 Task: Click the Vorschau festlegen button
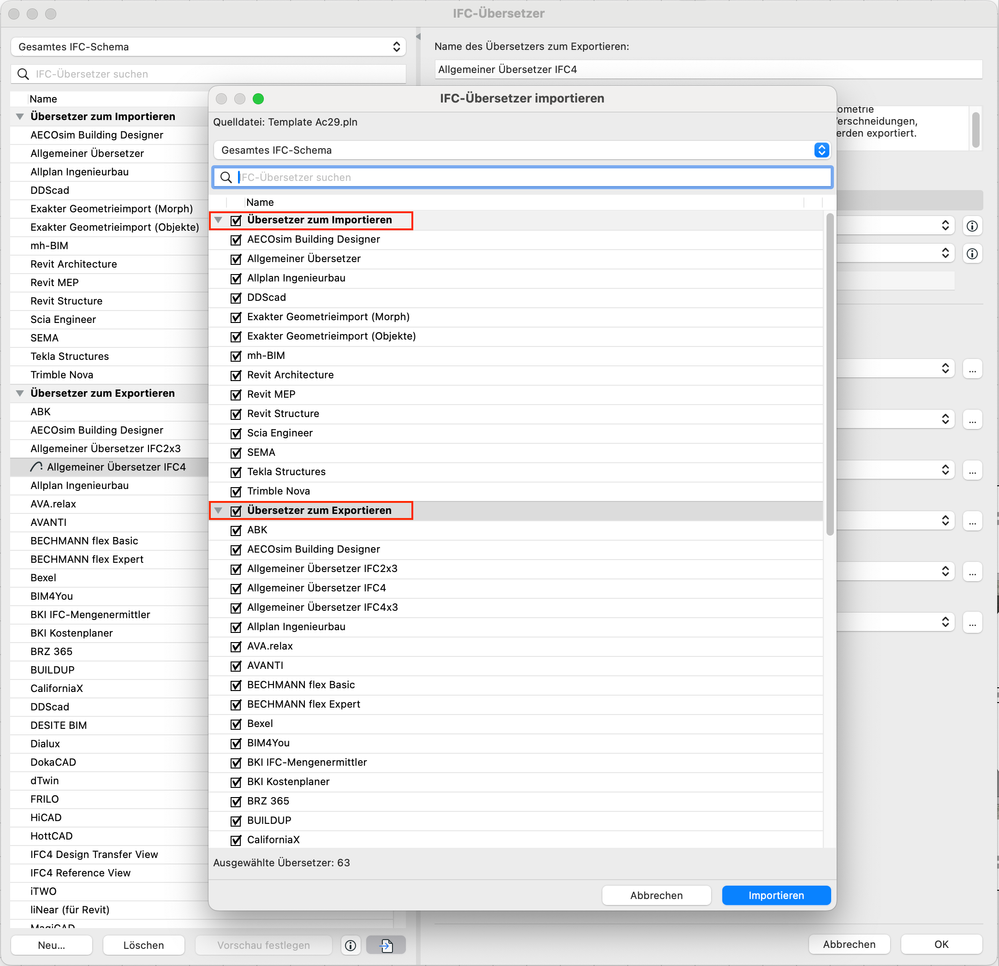click(x=264, y=945)
